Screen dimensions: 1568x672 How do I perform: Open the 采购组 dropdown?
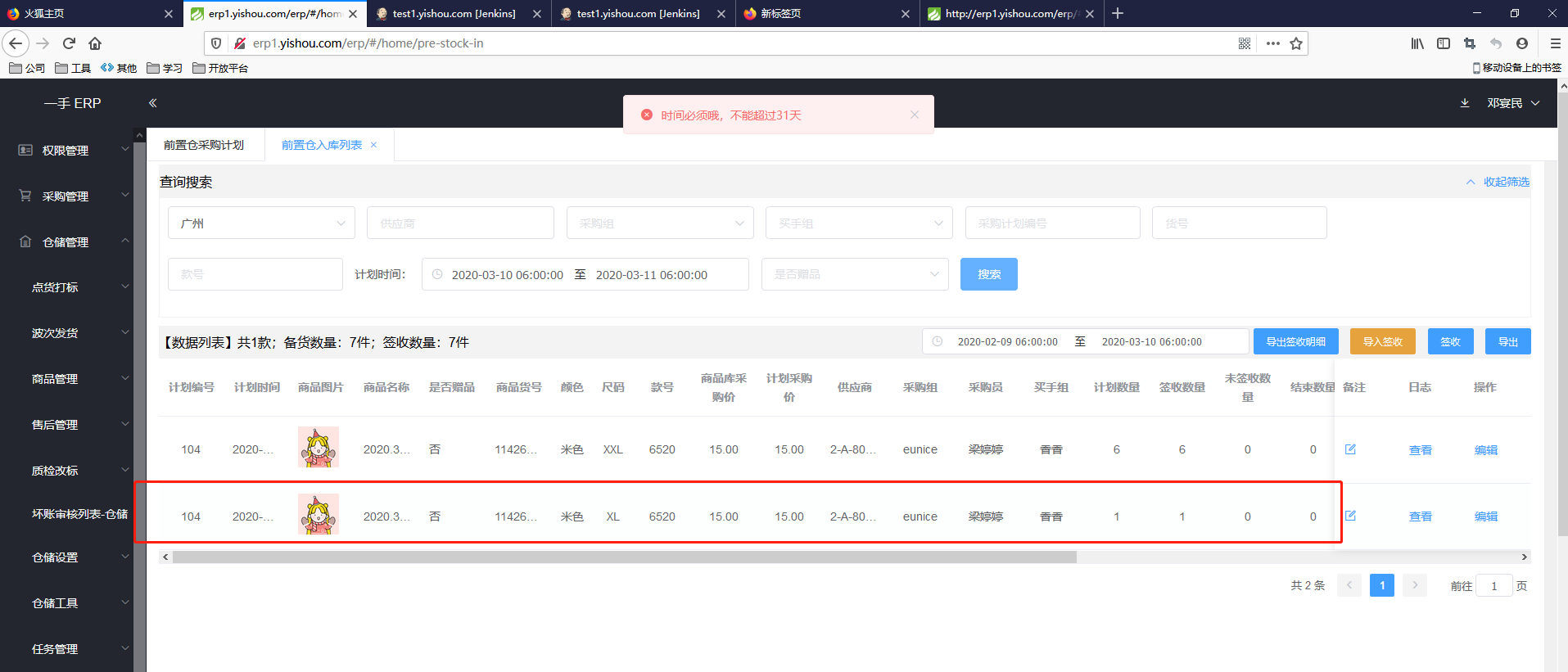660,223
